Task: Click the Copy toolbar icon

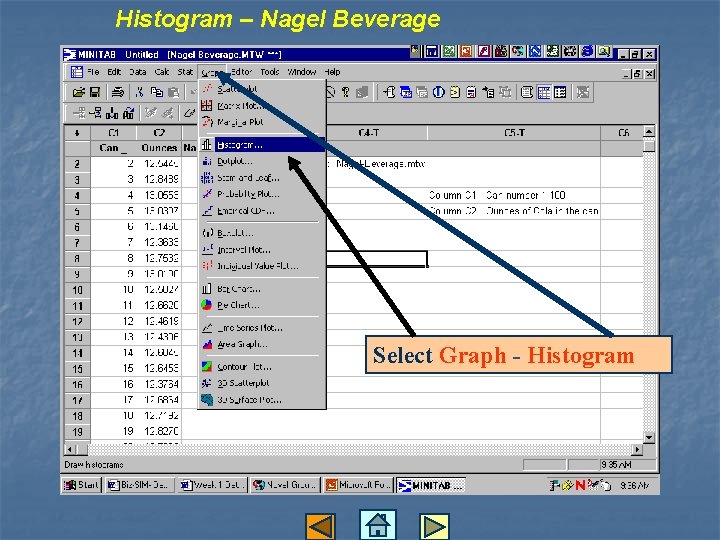Action: 157,93
